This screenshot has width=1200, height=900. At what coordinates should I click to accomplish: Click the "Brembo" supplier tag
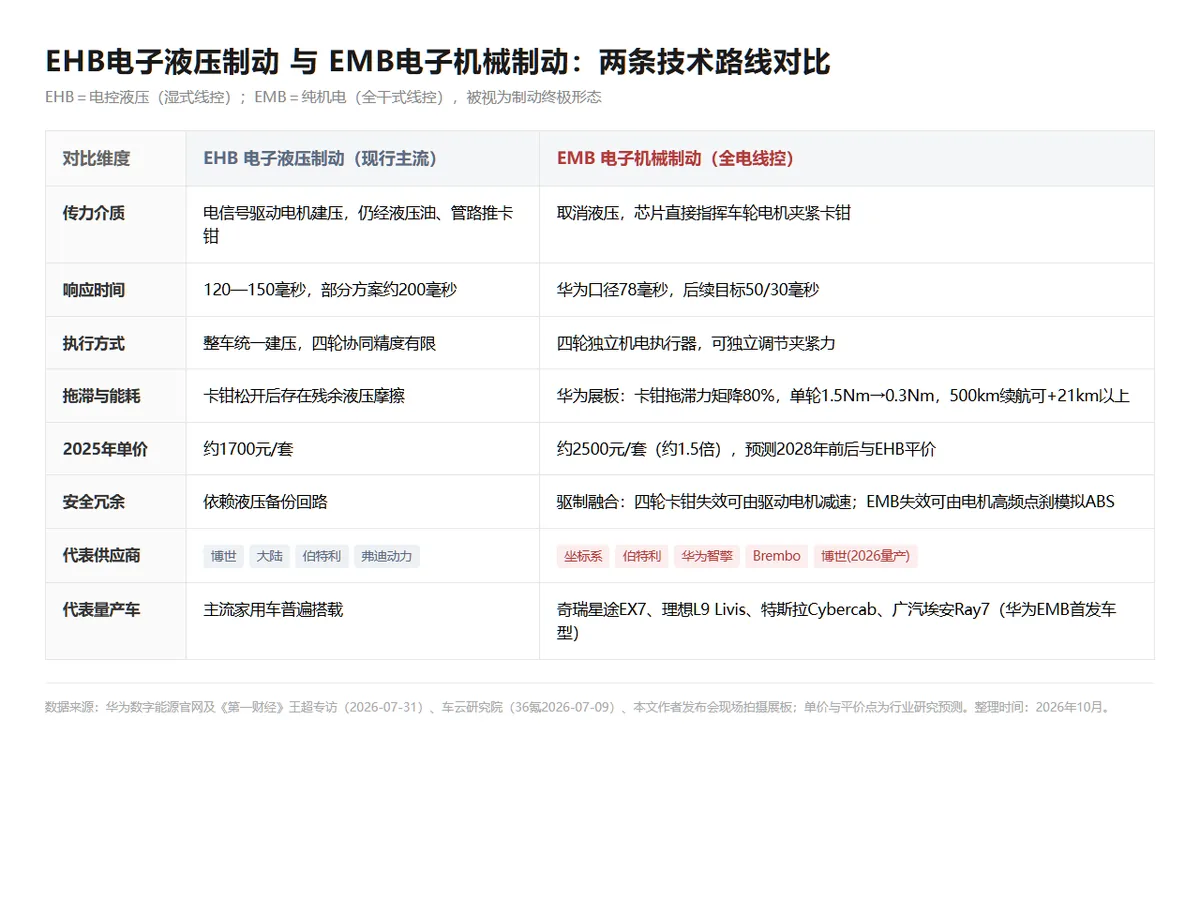(x=777, y=556)
